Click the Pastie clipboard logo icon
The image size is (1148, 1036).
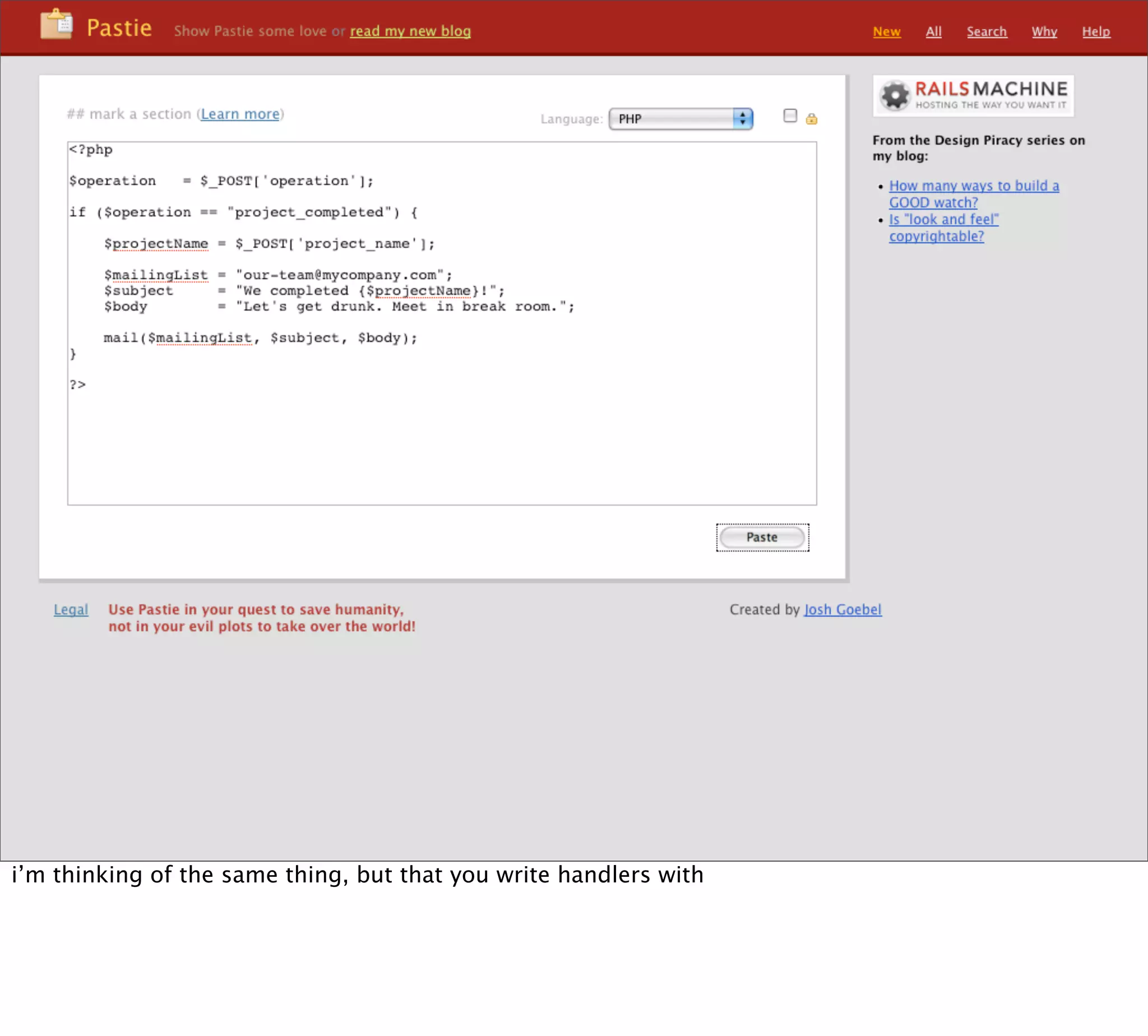click(57, 25)
